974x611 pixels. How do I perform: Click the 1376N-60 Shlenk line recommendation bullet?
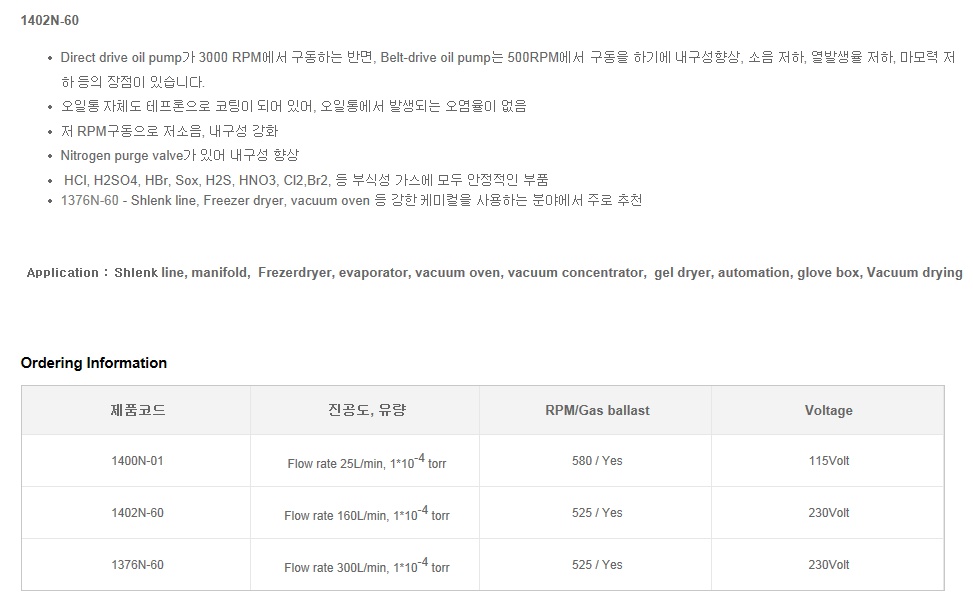pyautogui.click(x=352, y=201)
